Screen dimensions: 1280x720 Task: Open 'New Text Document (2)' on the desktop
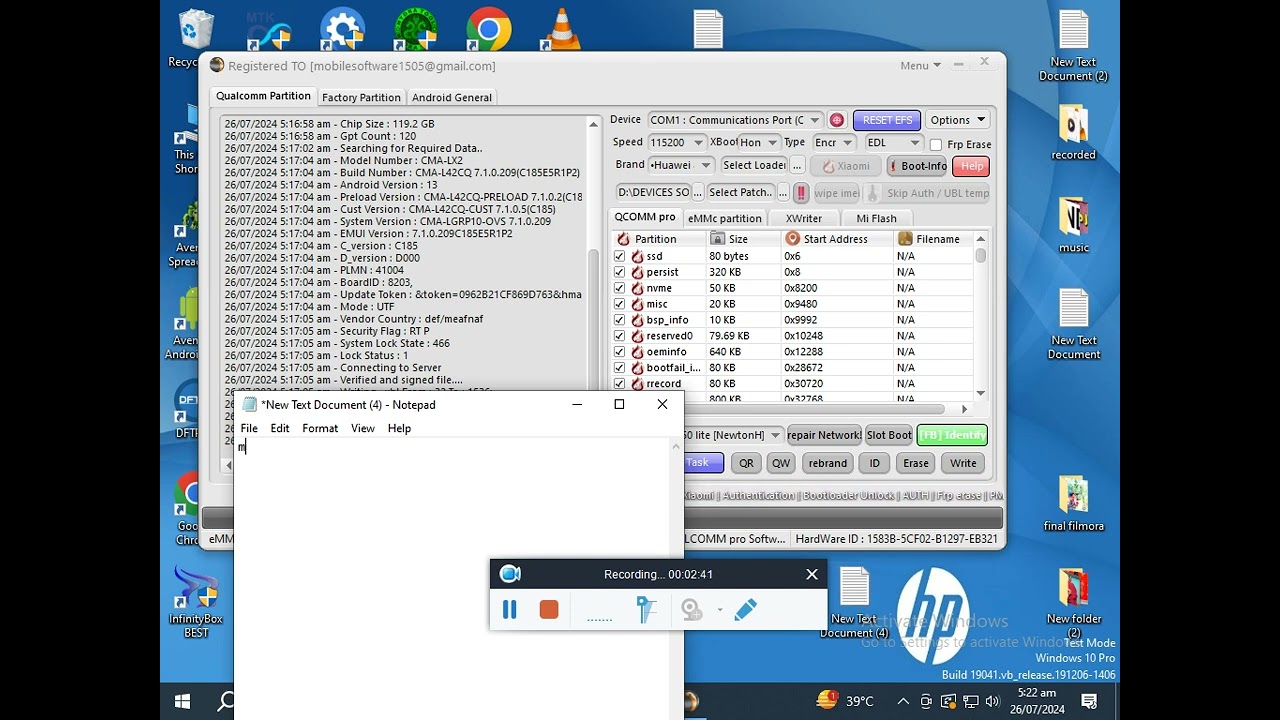tap(1073, 46)
